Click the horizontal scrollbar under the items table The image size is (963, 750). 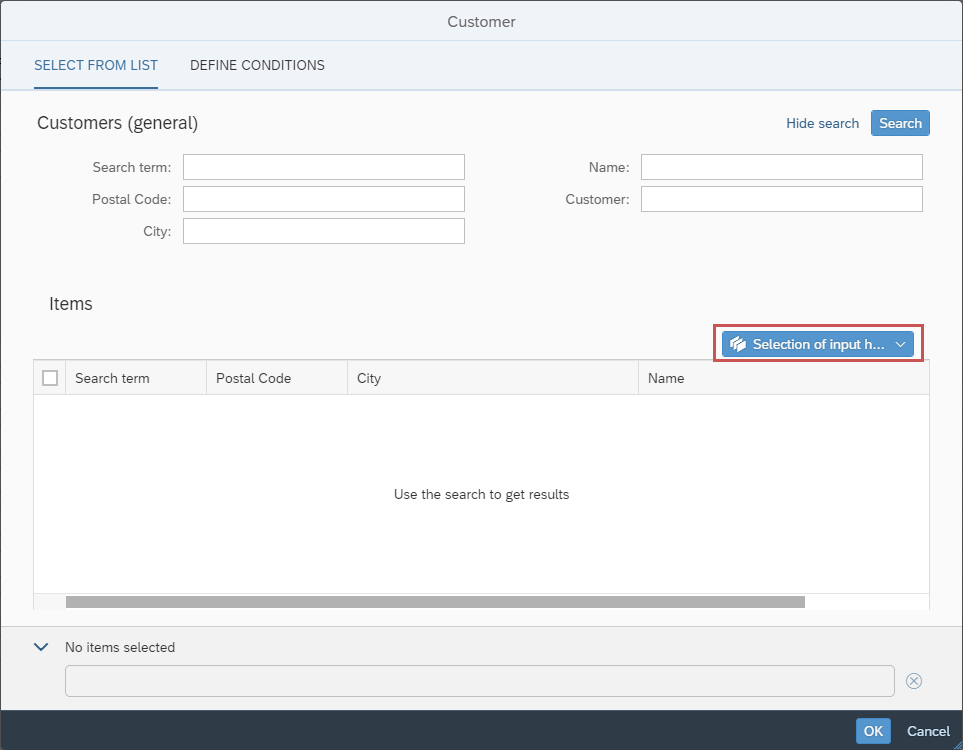(x=435, y=602)
